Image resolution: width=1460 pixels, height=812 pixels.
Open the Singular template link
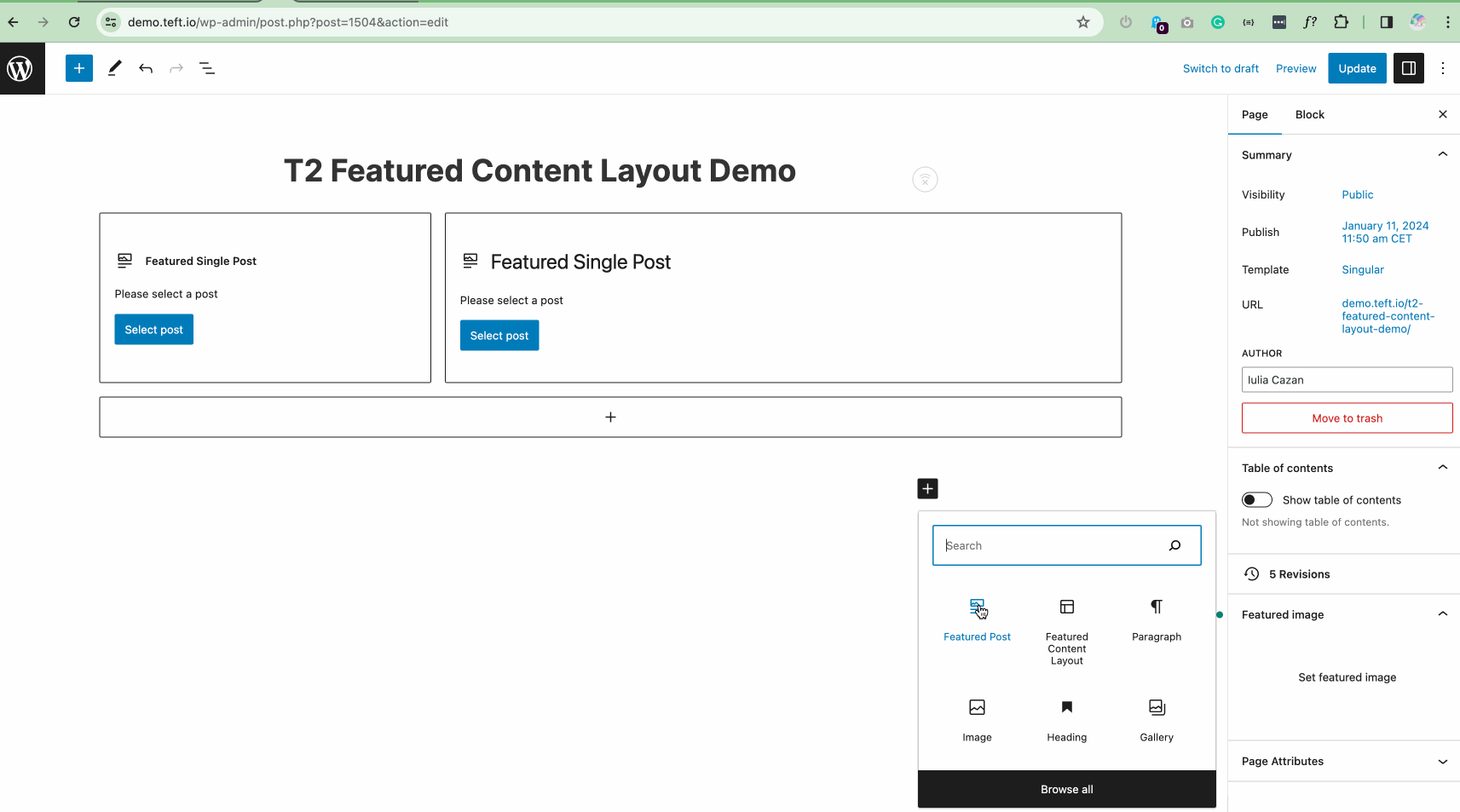[x=1362, y=270]
